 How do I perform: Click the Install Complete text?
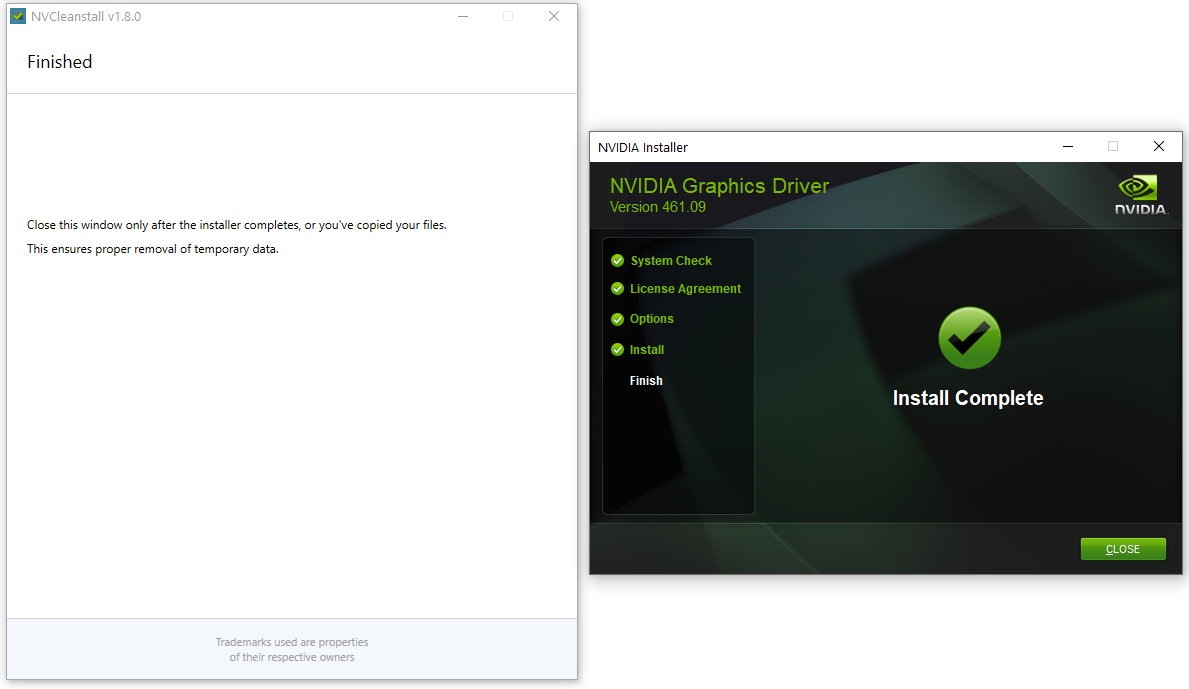968,398
